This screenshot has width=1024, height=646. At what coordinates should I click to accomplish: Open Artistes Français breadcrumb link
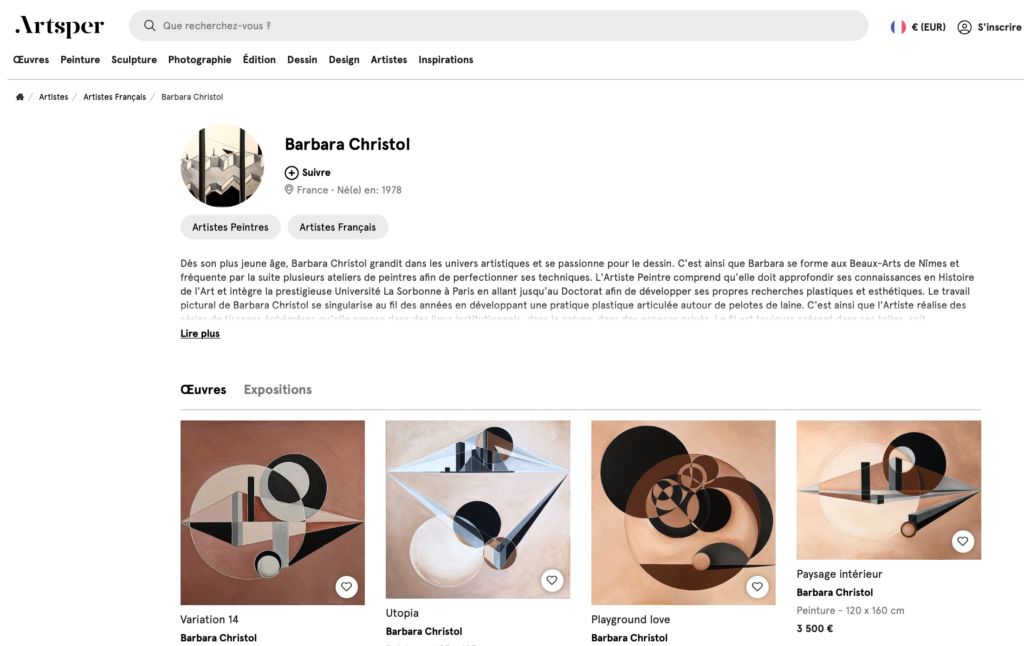tap(114, 97)
